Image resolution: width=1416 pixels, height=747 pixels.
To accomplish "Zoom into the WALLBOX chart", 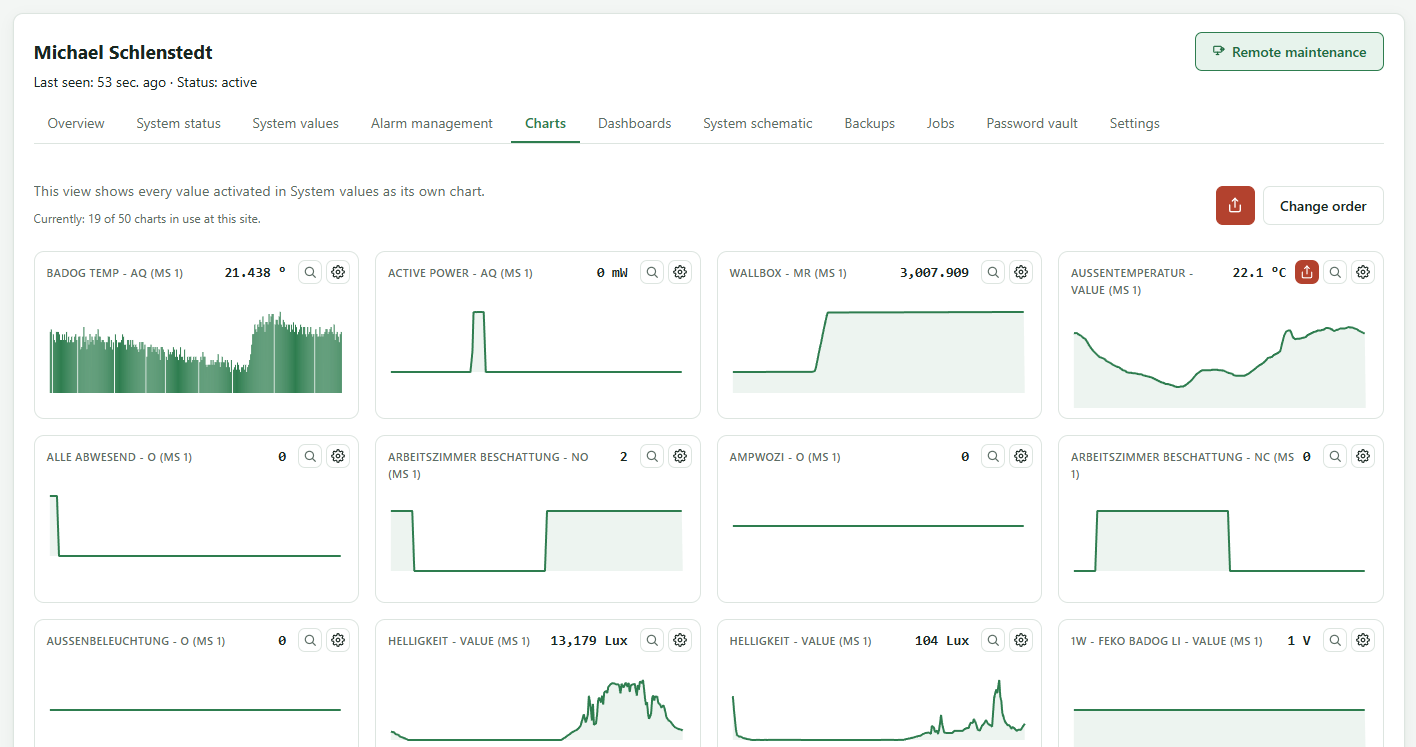I will click(993, 272).
